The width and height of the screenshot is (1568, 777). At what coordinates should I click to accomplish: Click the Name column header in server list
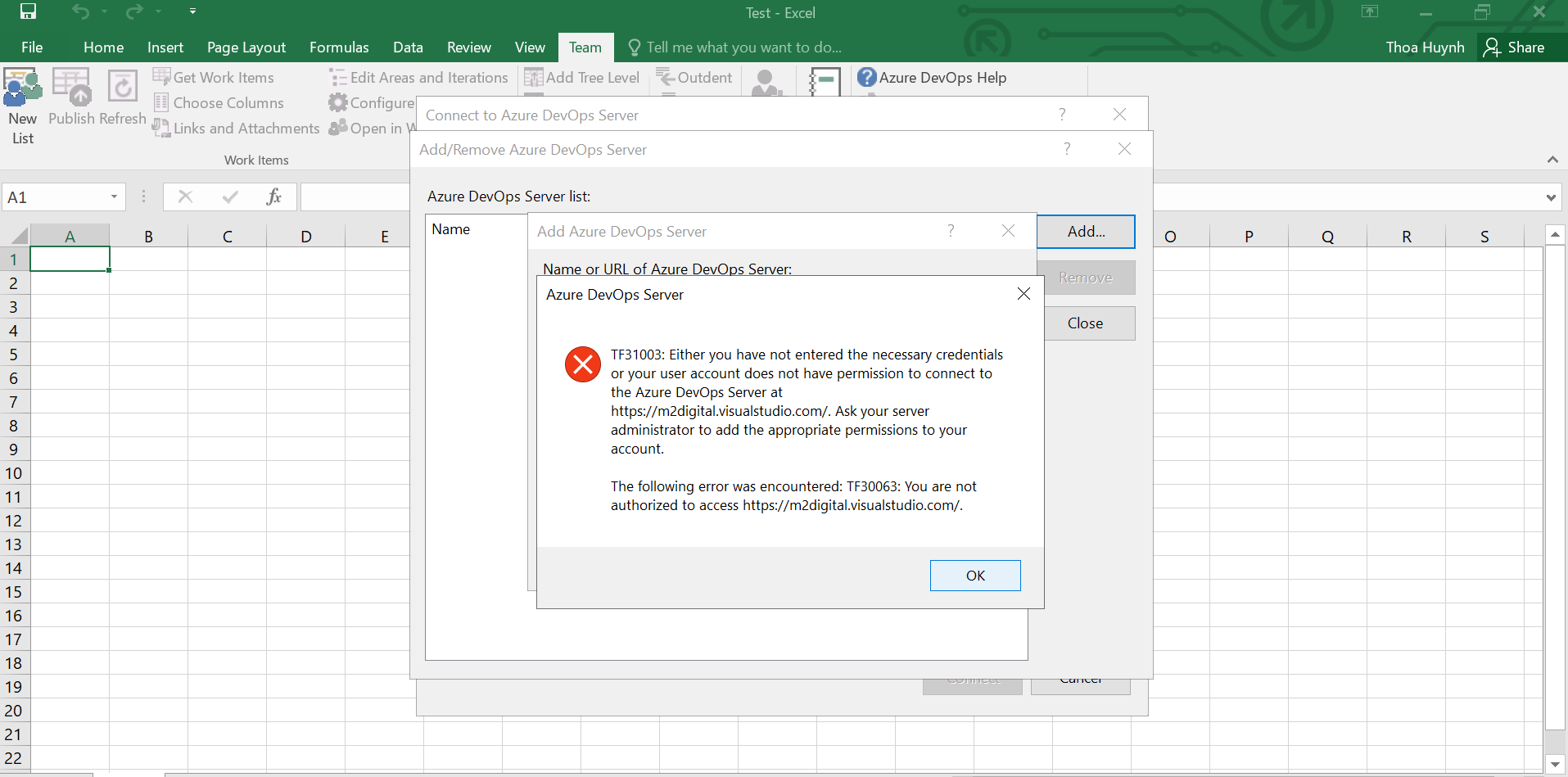[451, 229]
